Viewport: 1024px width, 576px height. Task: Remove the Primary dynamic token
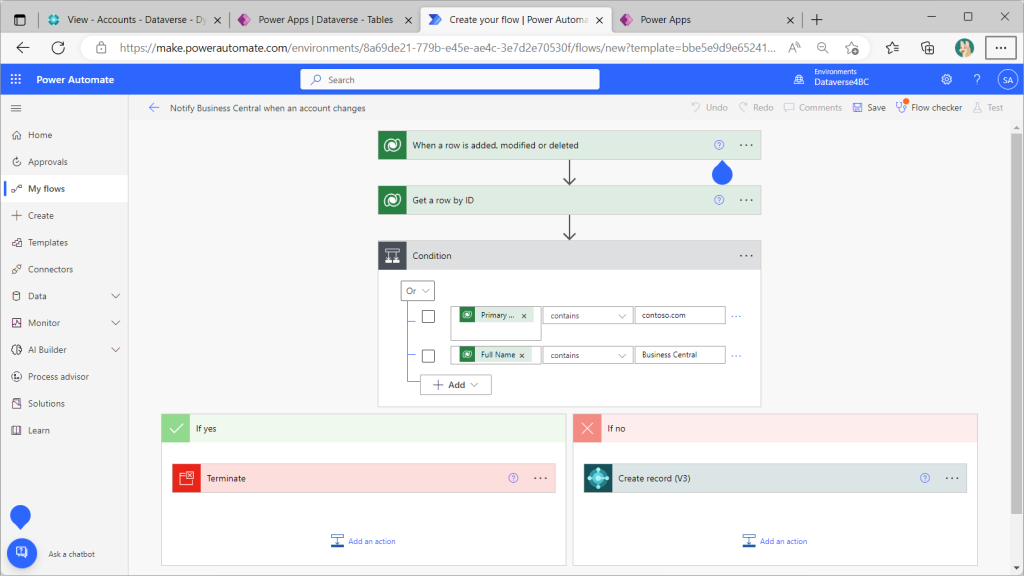coord(524,316)
